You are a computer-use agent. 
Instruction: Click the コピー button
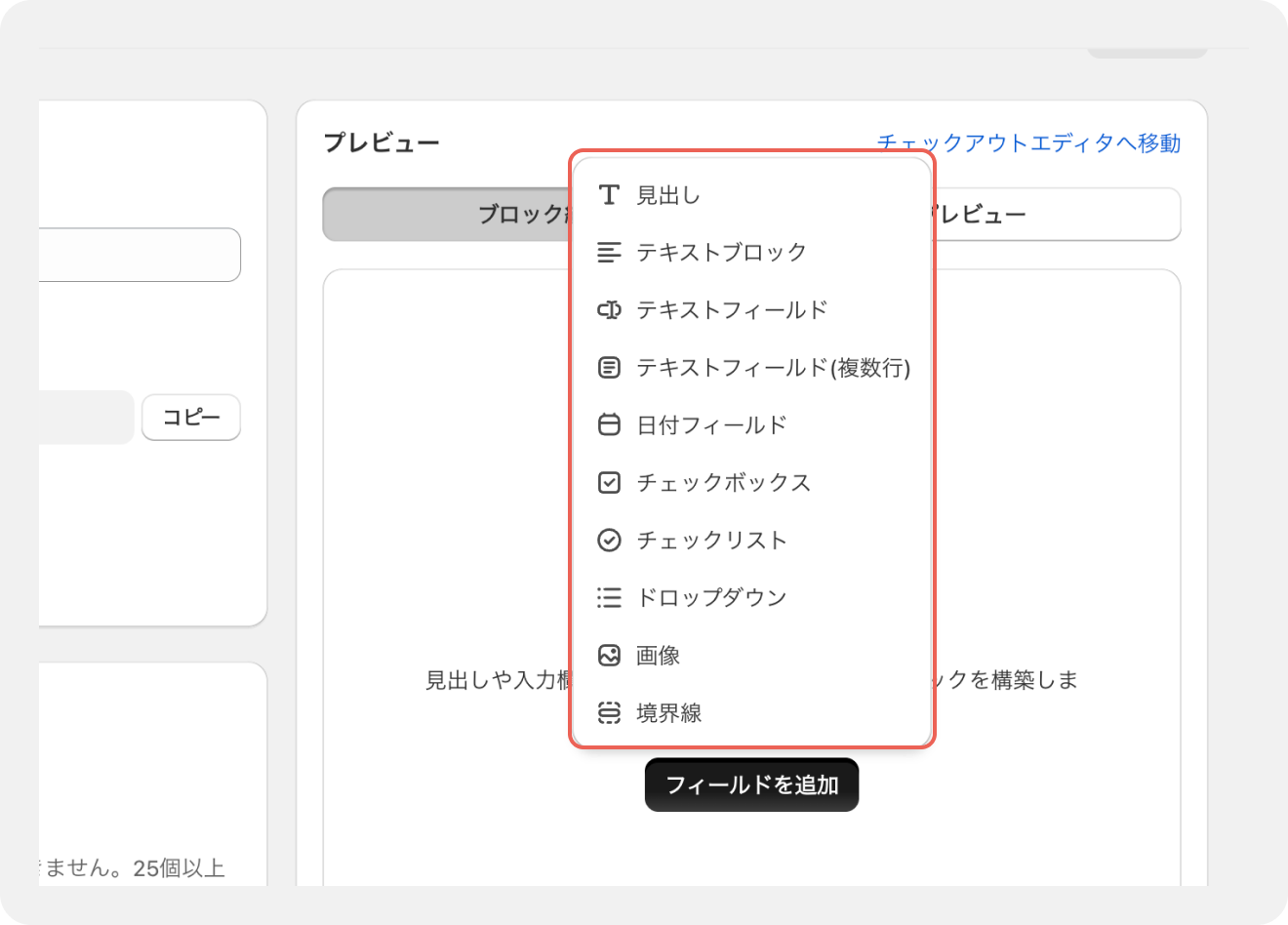click(x=191, y=418)
